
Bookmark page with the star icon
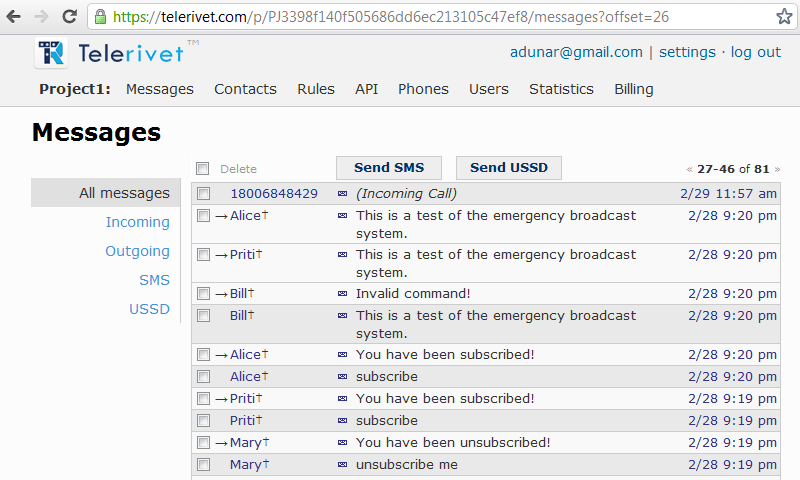point(784,17)
